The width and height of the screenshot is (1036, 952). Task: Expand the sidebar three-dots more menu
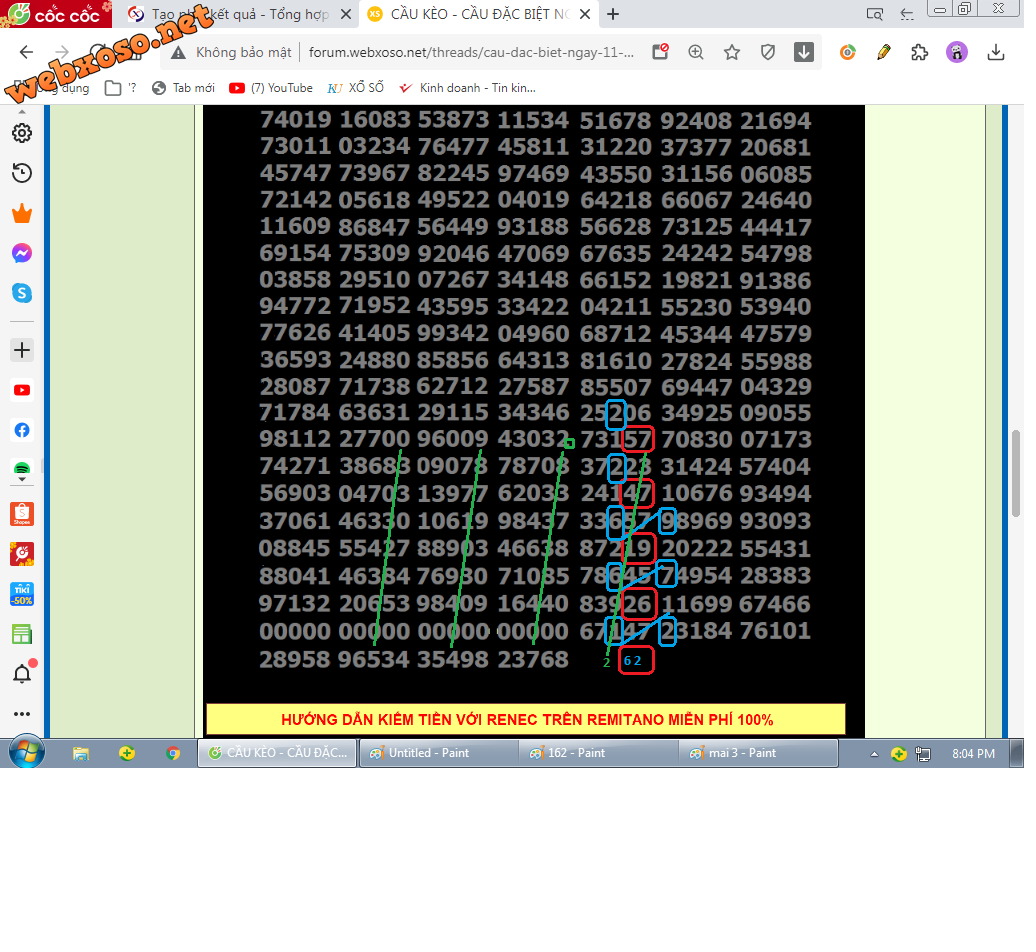coord(22,714)
